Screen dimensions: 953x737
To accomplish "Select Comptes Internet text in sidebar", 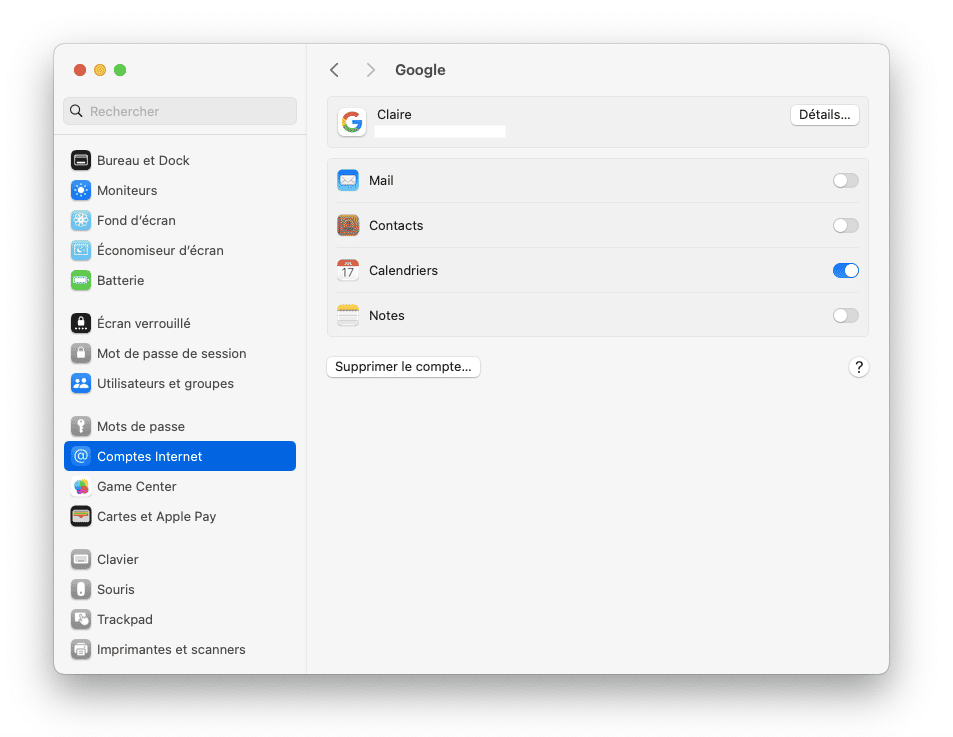I will [150, 456].
